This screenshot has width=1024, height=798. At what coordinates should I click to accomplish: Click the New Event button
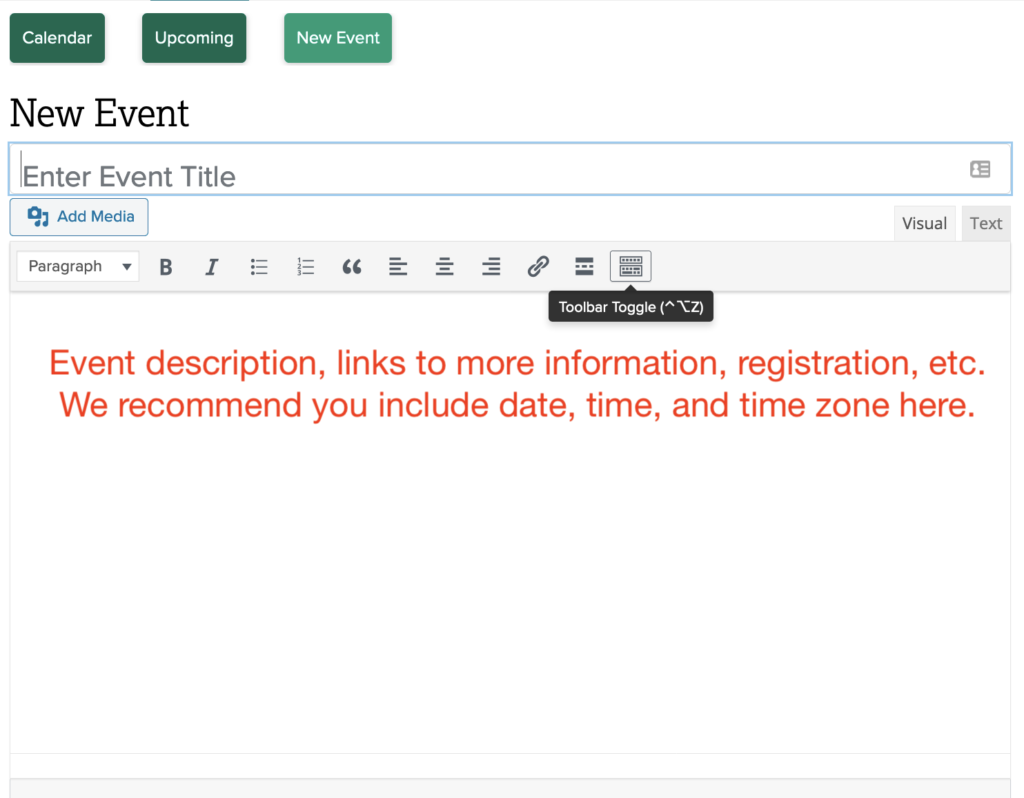pyautogui.click(x=338, y=38)
